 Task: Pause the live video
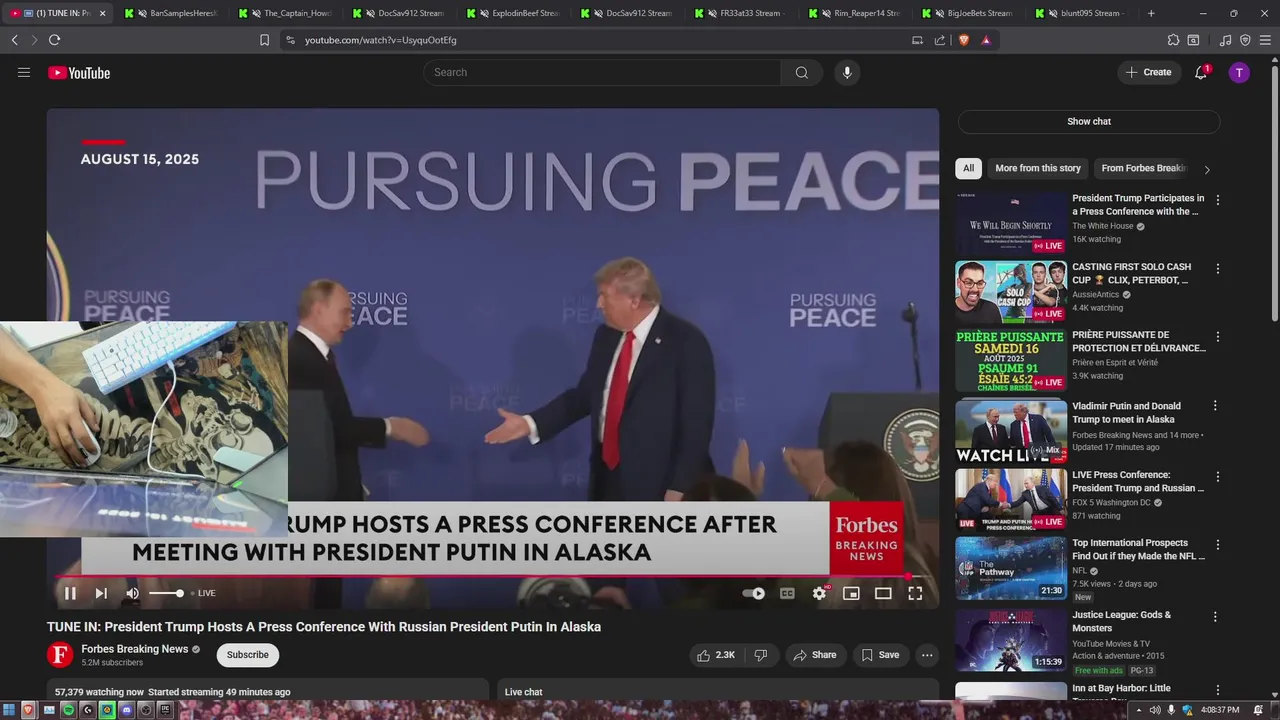[x=70, y=593]
